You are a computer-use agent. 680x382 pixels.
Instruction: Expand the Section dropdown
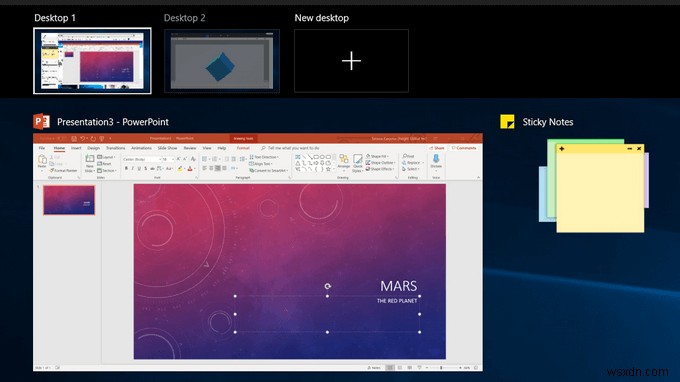tap(107, 170)
